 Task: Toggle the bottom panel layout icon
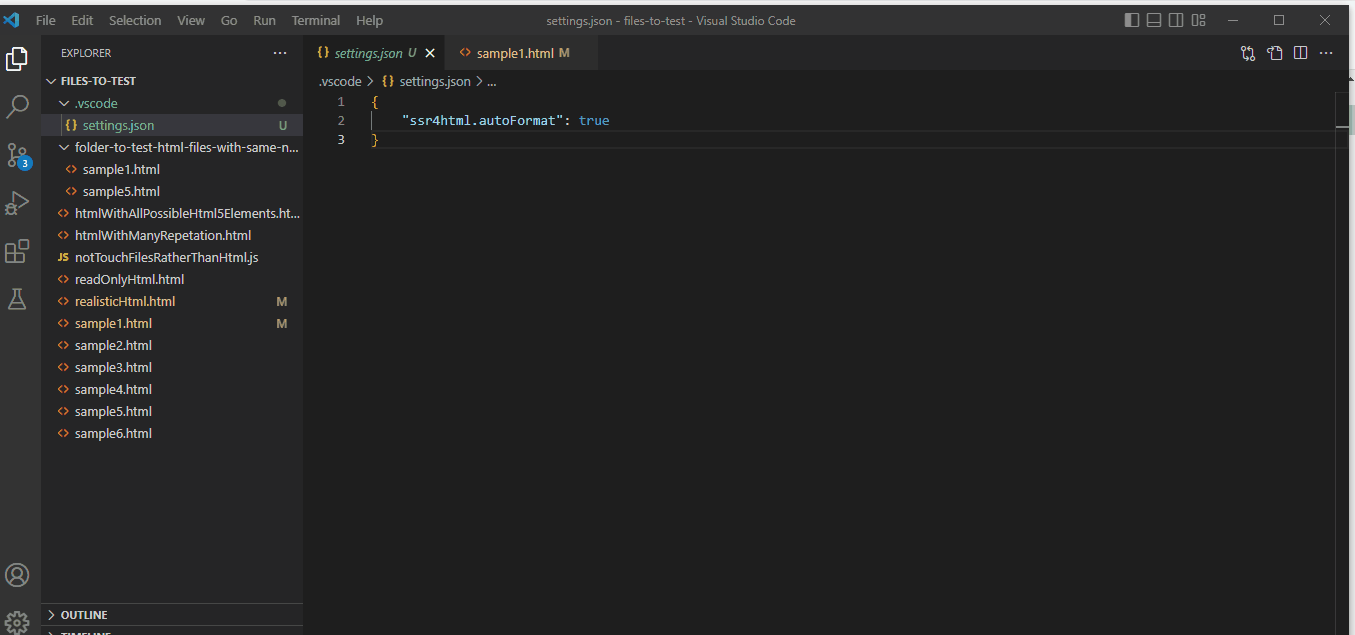click(x=1154, y=20)
